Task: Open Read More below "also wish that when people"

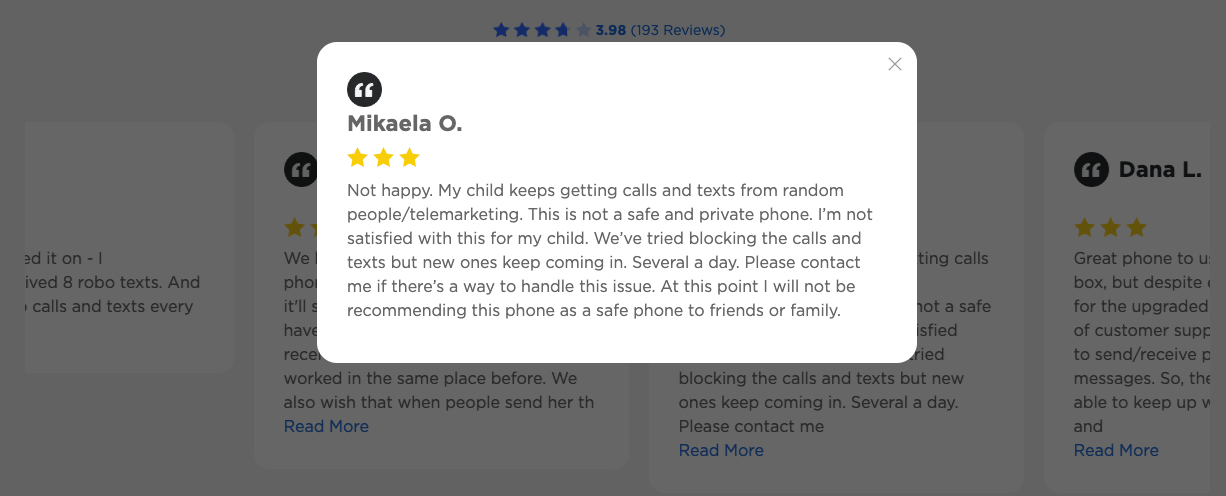Action: coord(326,426)
